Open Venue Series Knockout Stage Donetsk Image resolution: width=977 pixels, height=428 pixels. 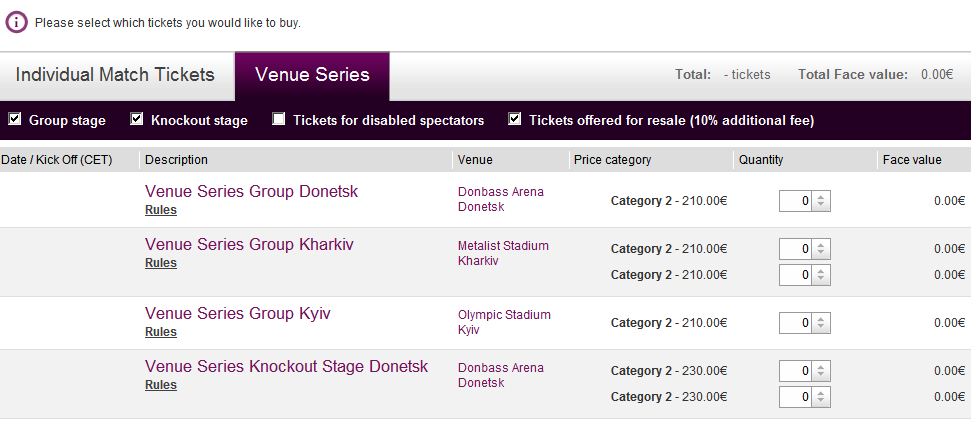[x=286, y=366]
